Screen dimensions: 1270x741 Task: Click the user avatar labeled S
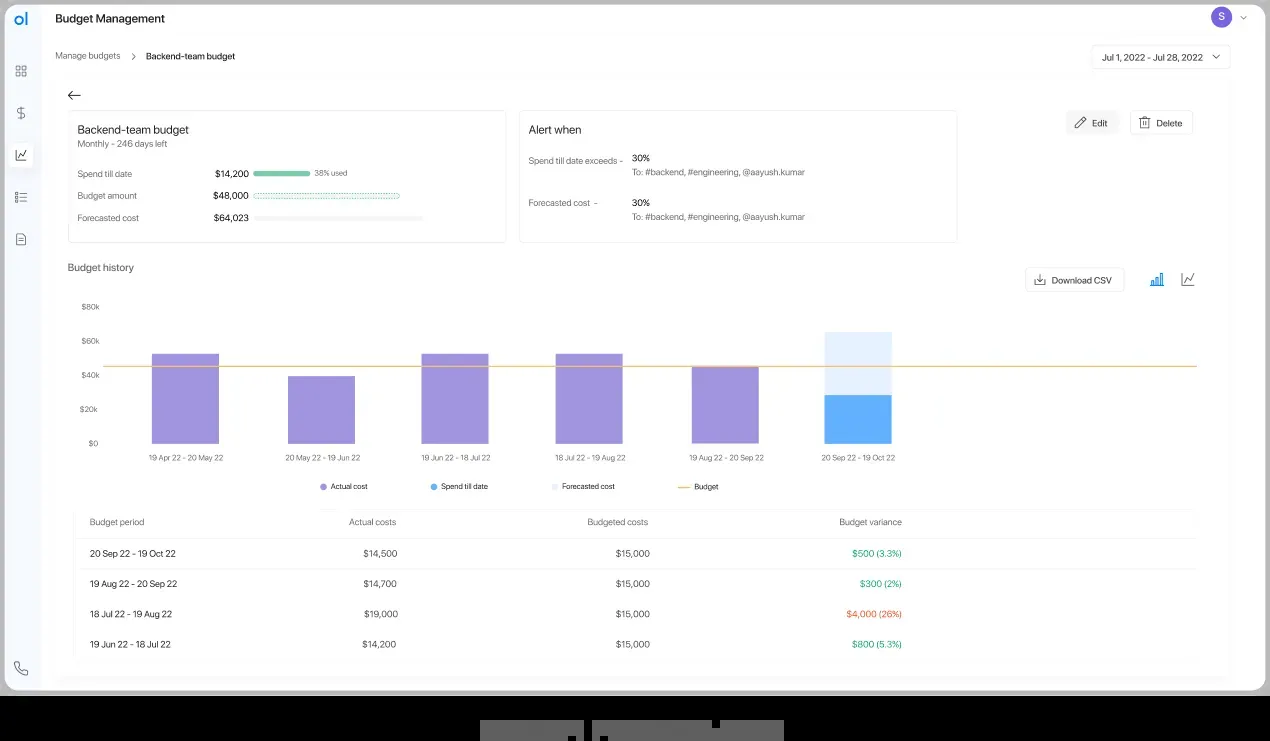pos(1221,17)
